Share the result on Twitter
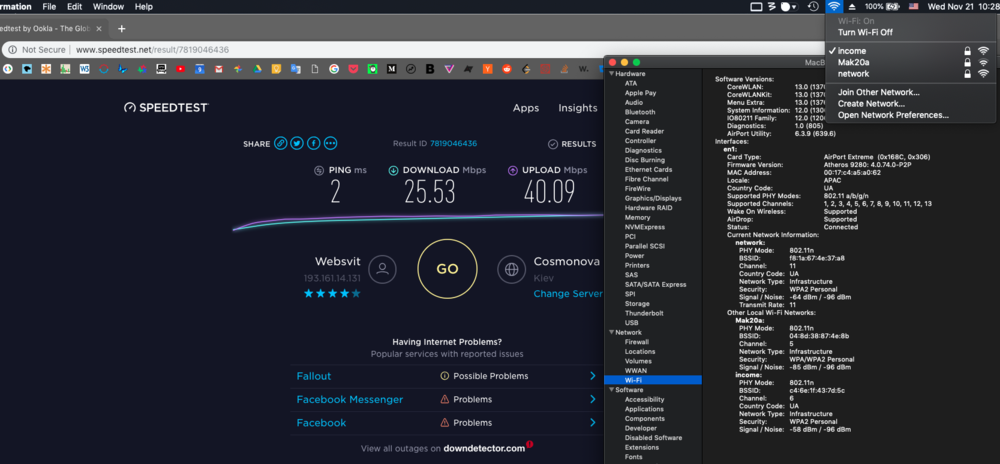This screenshot has height=464, width=1000. [x=297, y=143]
